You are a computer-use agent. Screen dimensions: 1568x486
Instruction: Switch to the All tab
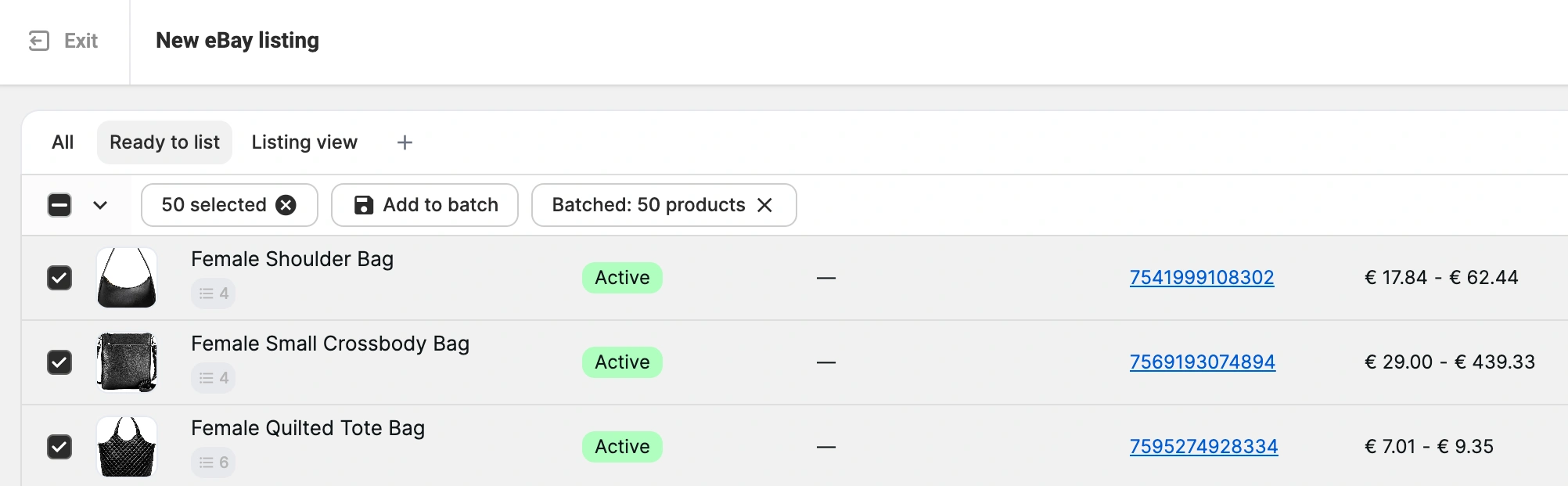click(63, 142)
